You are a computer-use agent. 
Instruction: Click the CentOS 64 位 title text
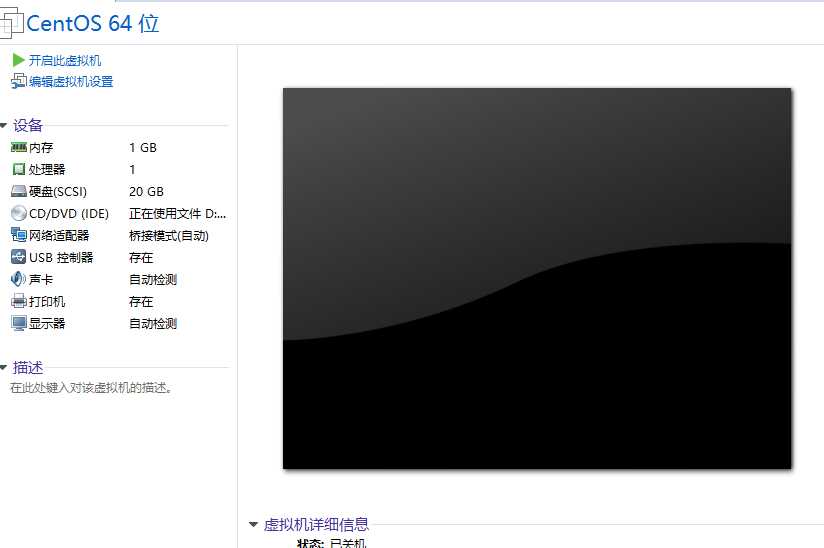click(x=92, y=23)
